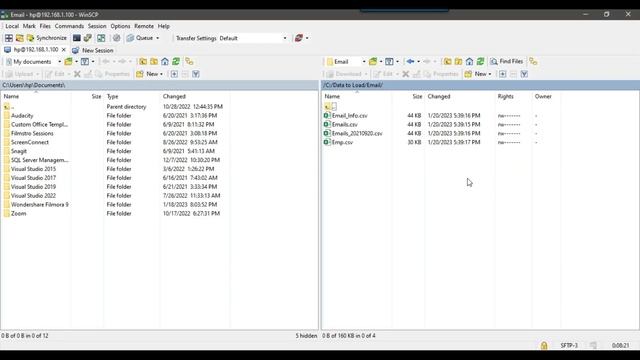
Task: Close the hp@192.168.1.100 session tab
Action: [x=64, y=50]
